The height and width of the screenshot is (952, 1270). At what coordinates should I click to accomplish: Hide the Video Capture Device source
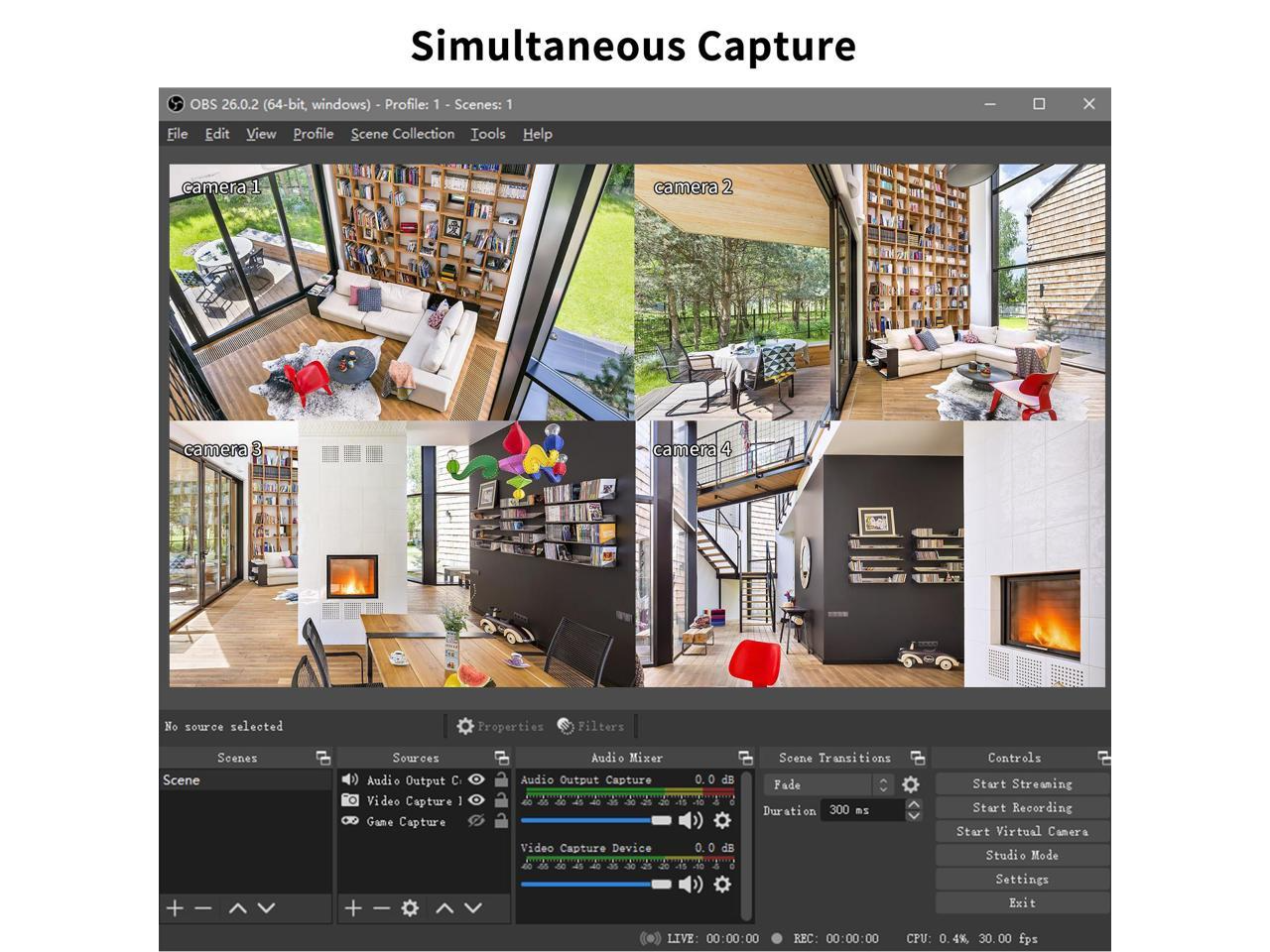(476, 800)
